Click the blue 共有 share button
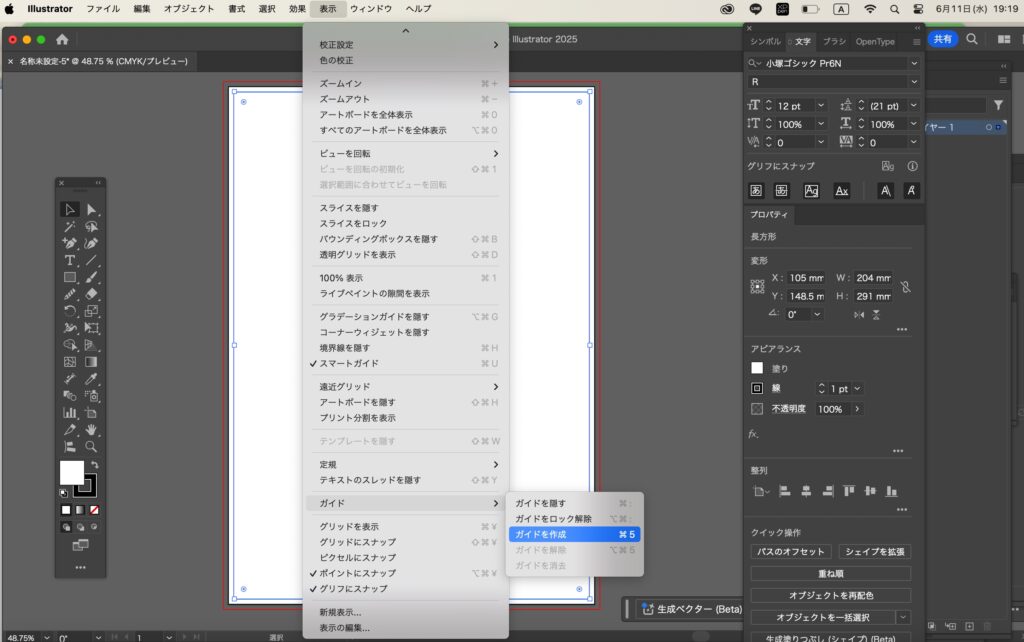Screen dimensions: 1024x642 coord(942,39)
